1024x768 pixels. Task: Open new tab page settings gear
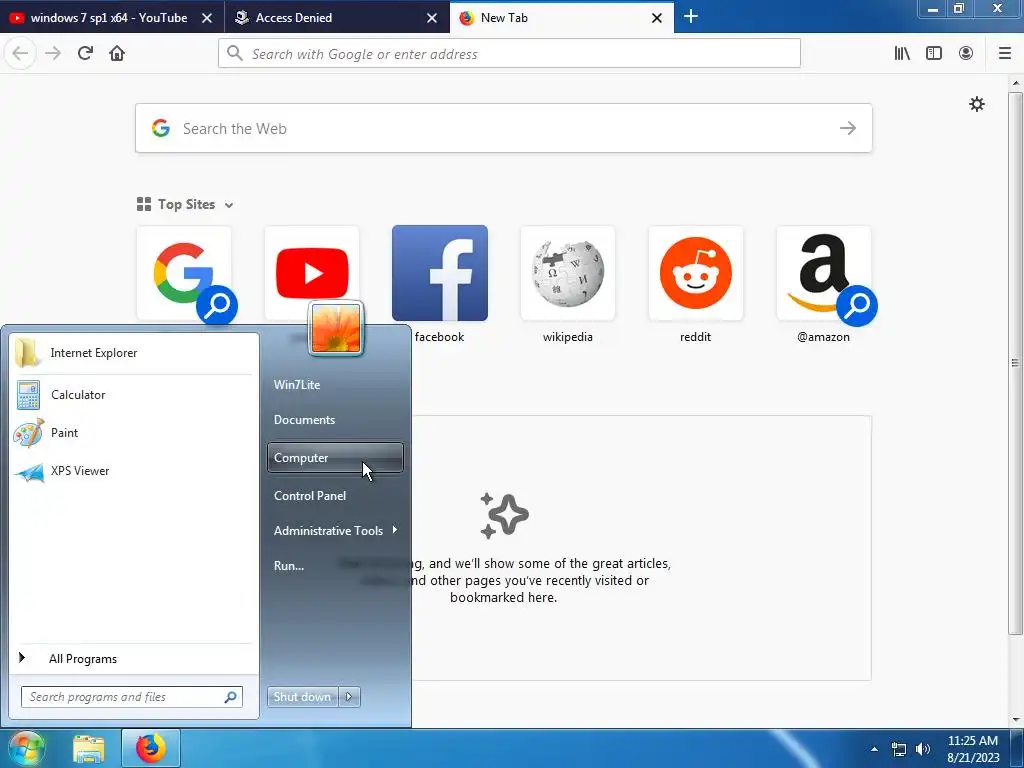976,104
